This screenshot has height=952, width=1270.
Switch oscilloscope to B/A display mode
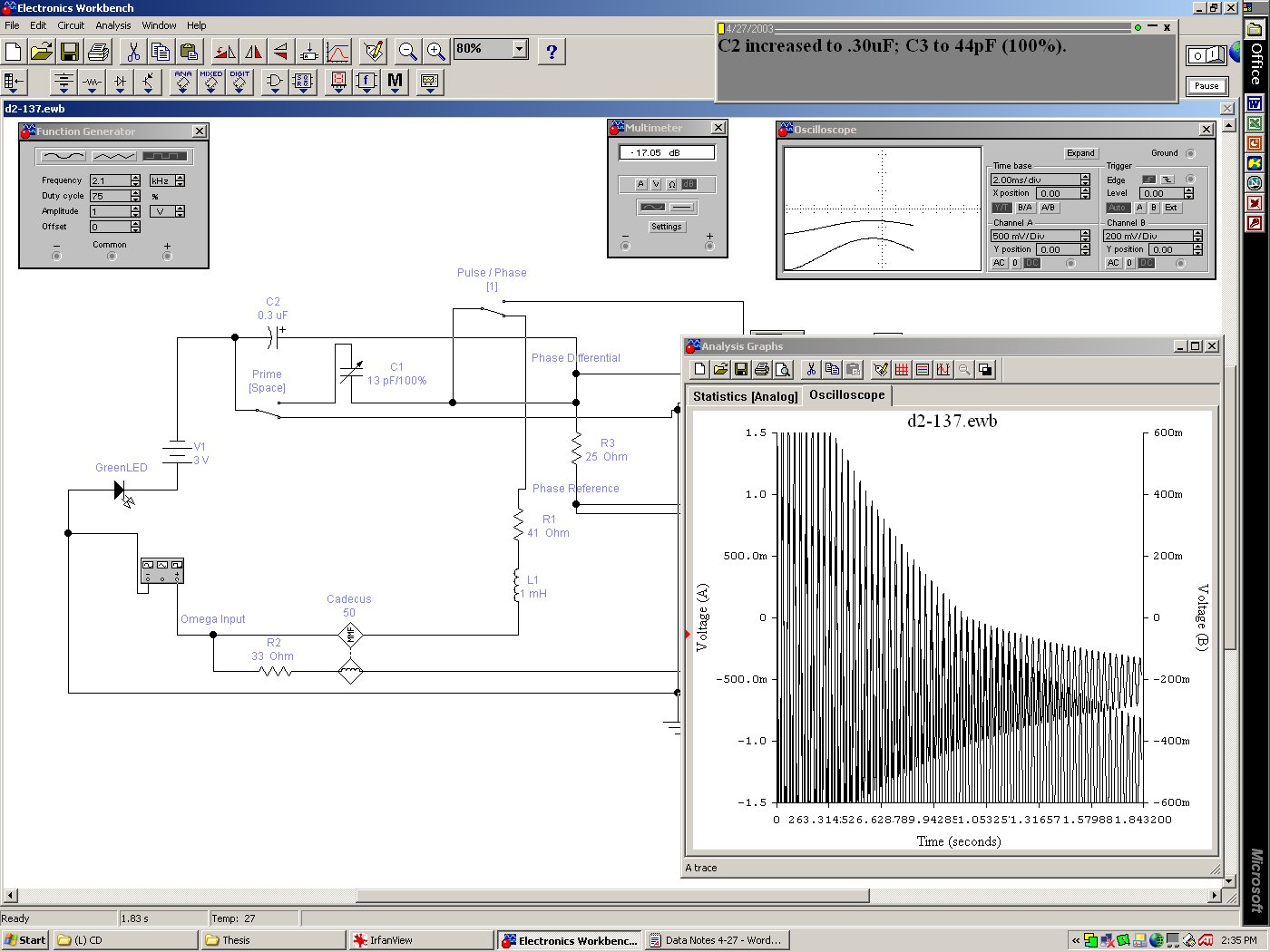point(1024,208)
